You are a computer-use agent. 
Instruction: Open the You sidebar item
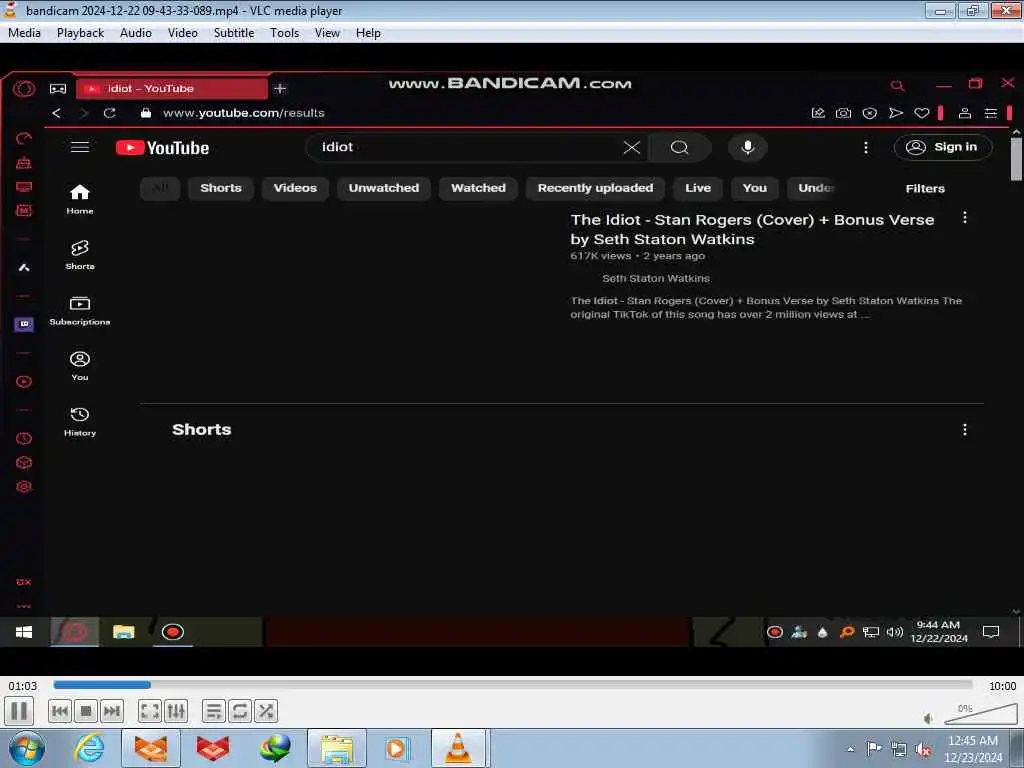click(80, 366)
